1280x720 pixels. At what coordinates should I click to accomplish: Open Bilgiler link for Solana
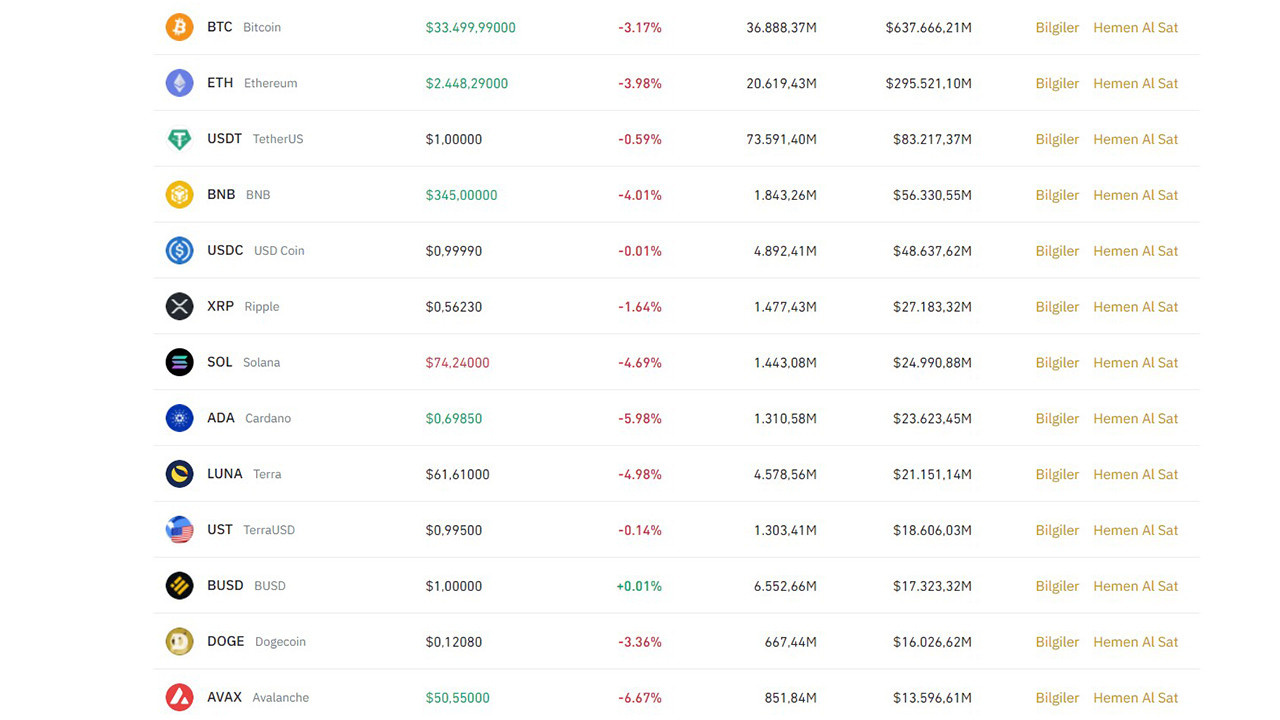click(x=1057, y=363)
